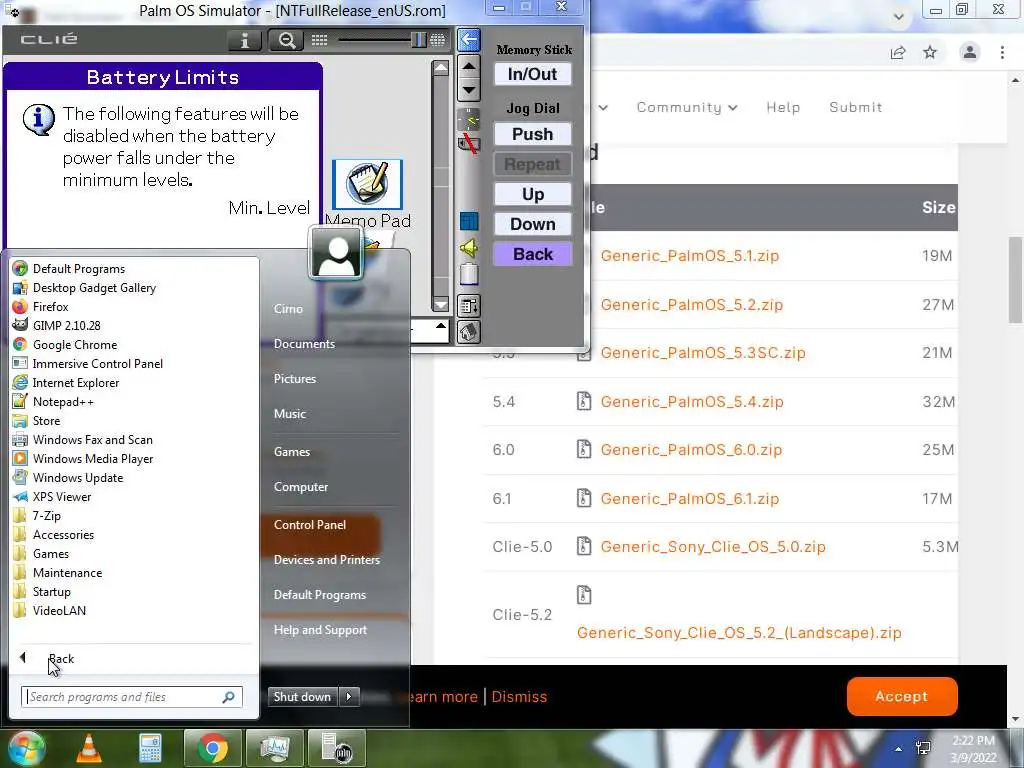Click the Jog Dial Push button

click(533, 134)
